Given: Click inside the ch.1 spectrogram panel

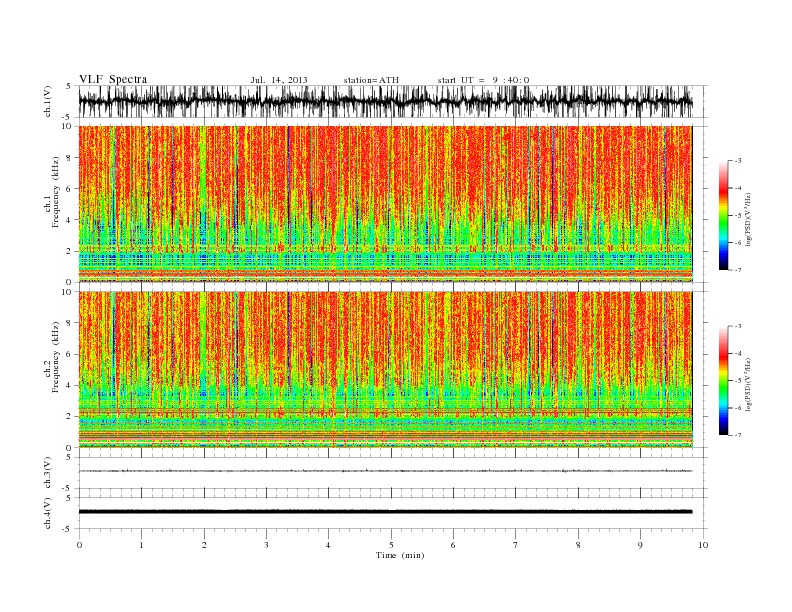Looking at the screenshot, I should [385, 204].
